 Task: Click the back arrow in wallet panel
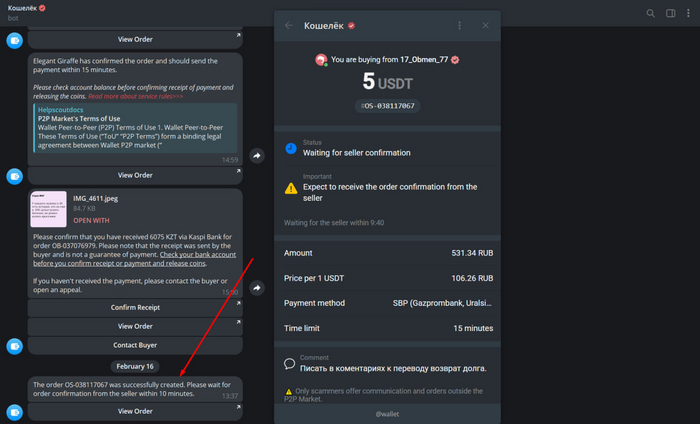[289, 25]
